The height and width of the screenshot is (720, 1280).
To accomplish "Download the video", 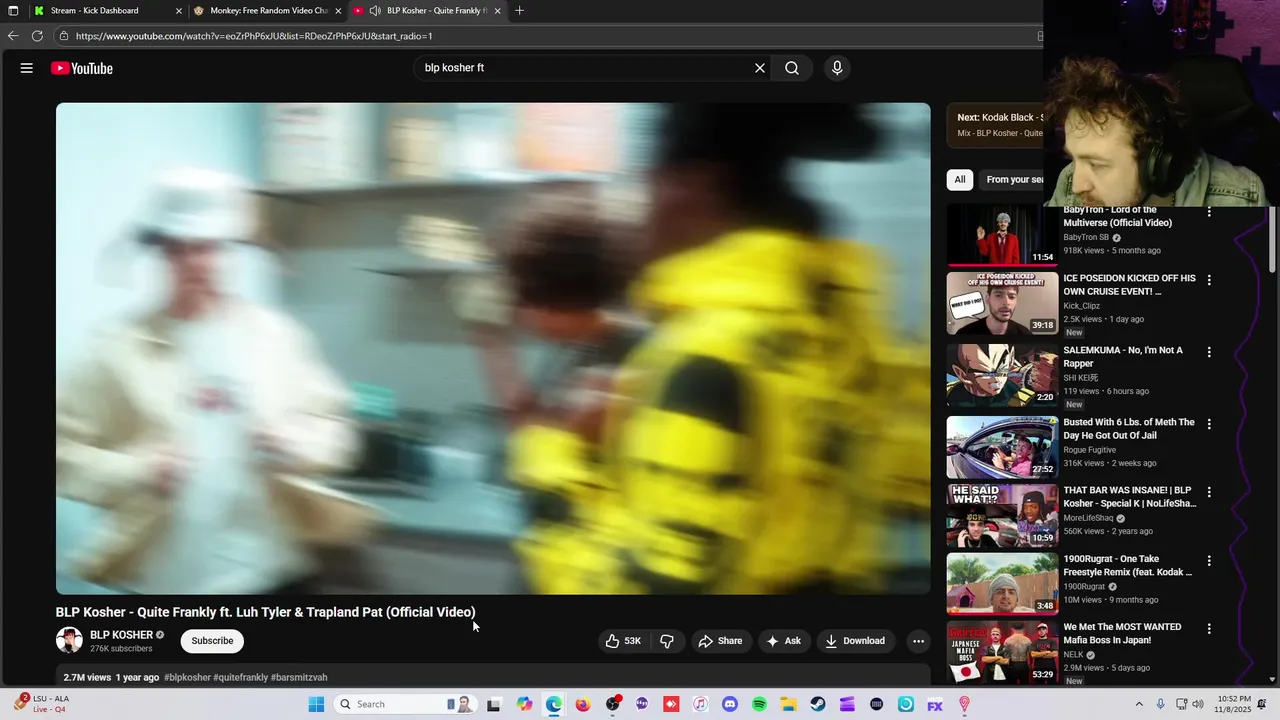I will pyautogui.click(x=855, y=641).
